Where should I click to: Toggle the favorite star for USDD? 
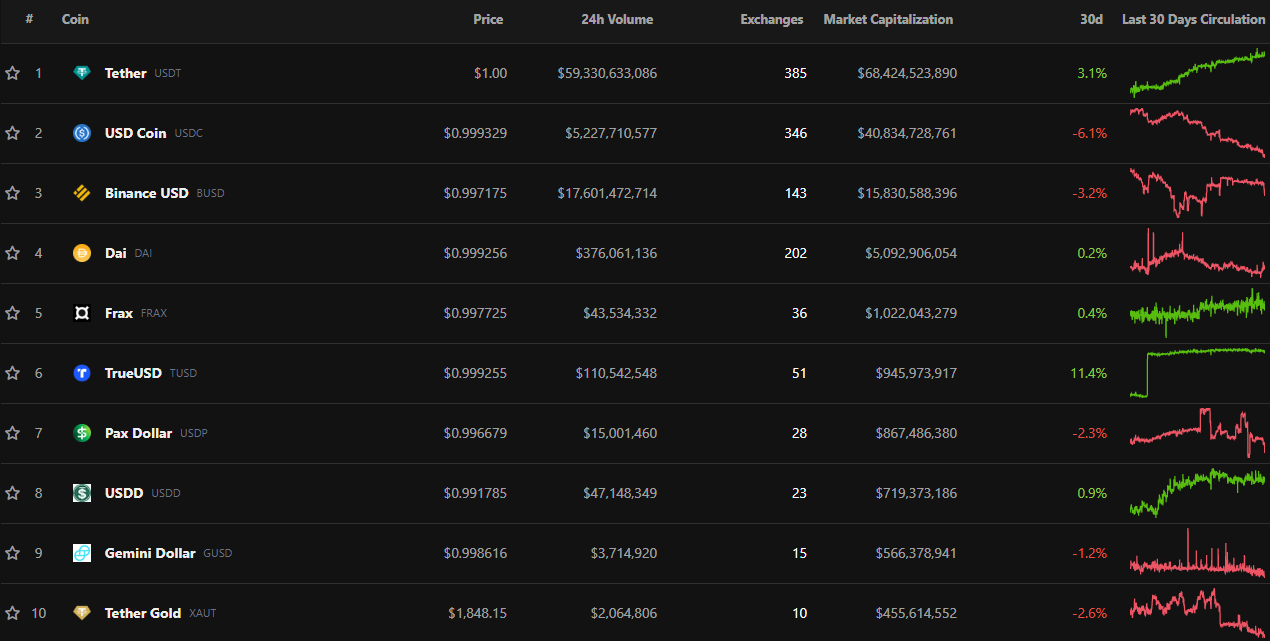coord(13,493)
